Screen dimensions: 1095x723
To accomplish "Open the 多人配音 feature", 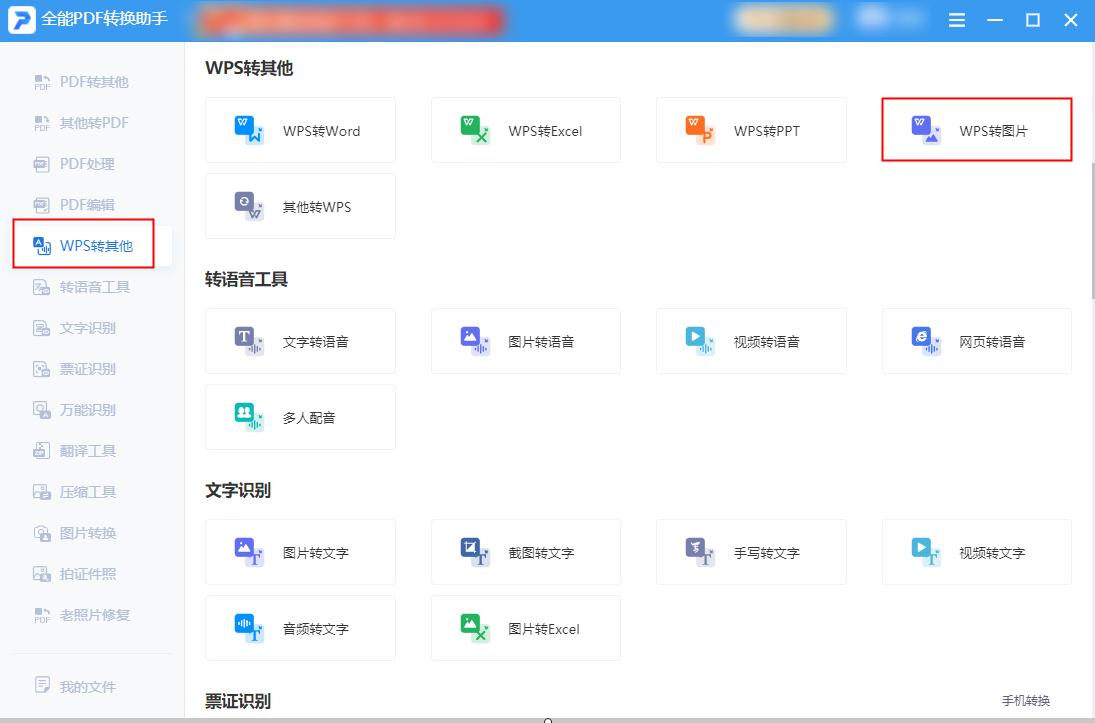I will (300, 417).
